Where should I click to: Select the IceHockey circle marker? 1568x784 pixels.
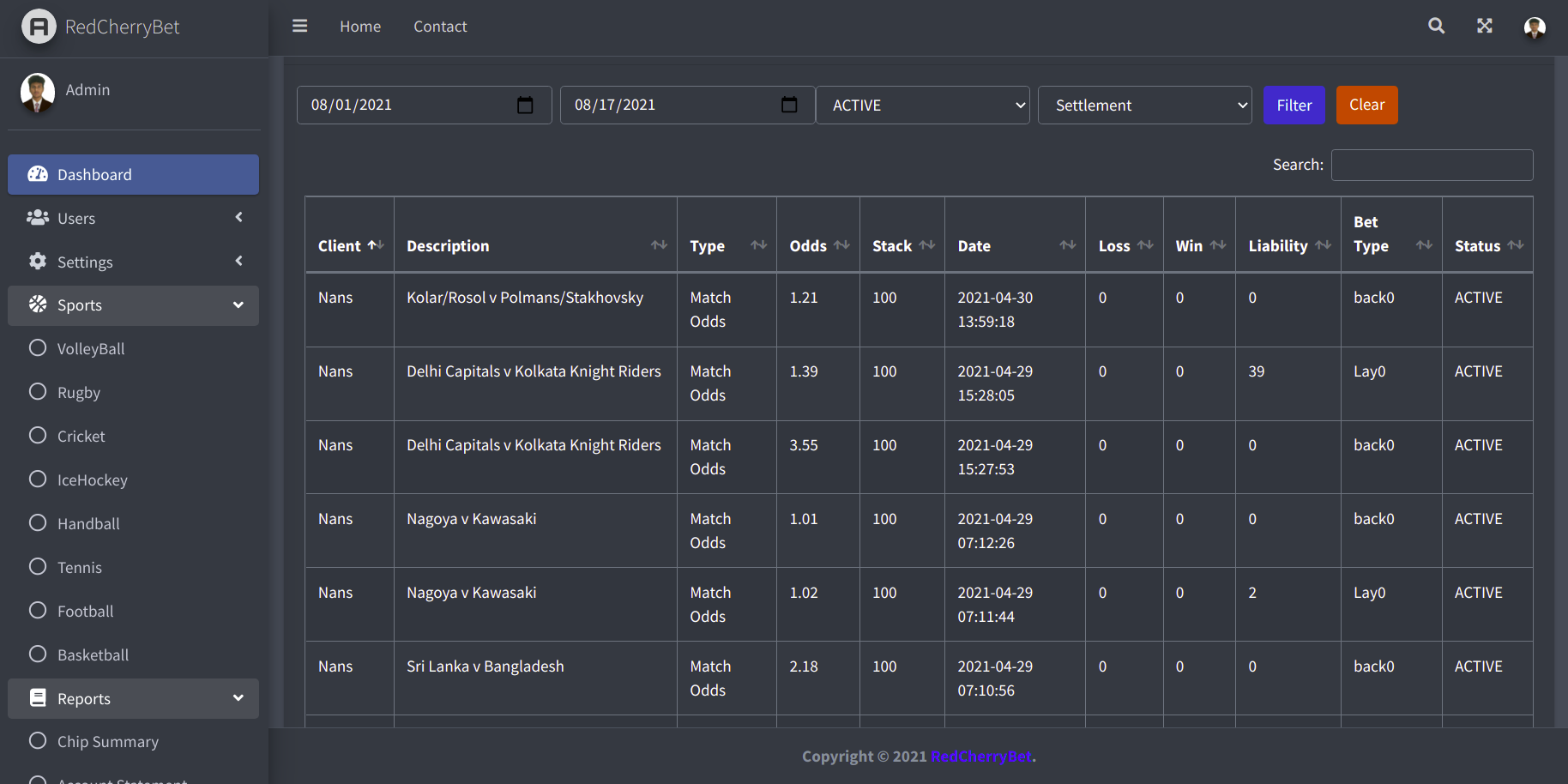38,479
